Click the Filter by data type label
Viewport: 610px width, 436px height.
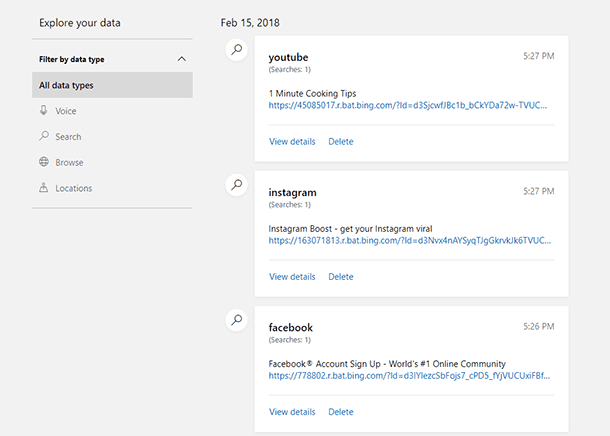[x=72, y=60]
